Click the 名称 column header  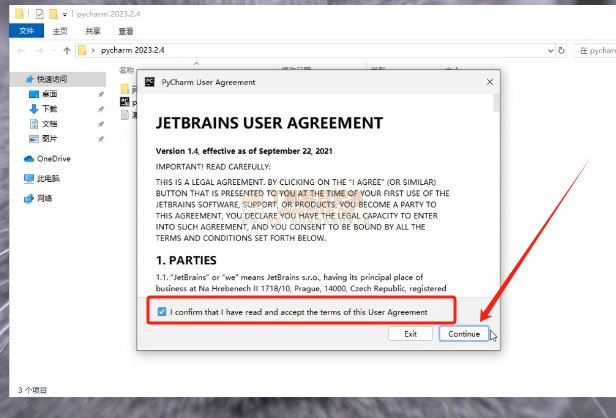pos(126,70)
